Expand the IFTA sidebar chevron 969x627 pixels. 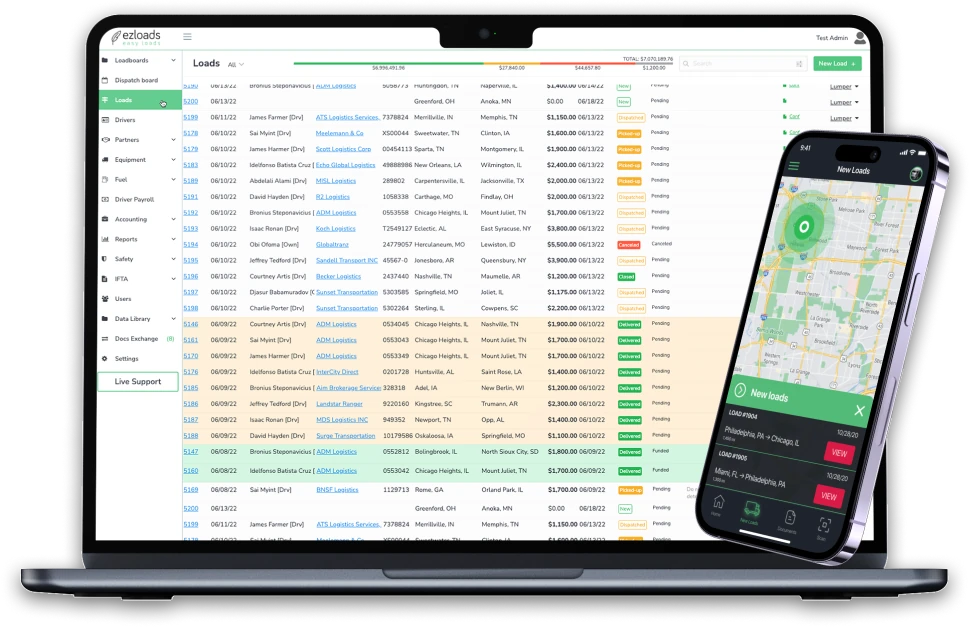[173, 279]
